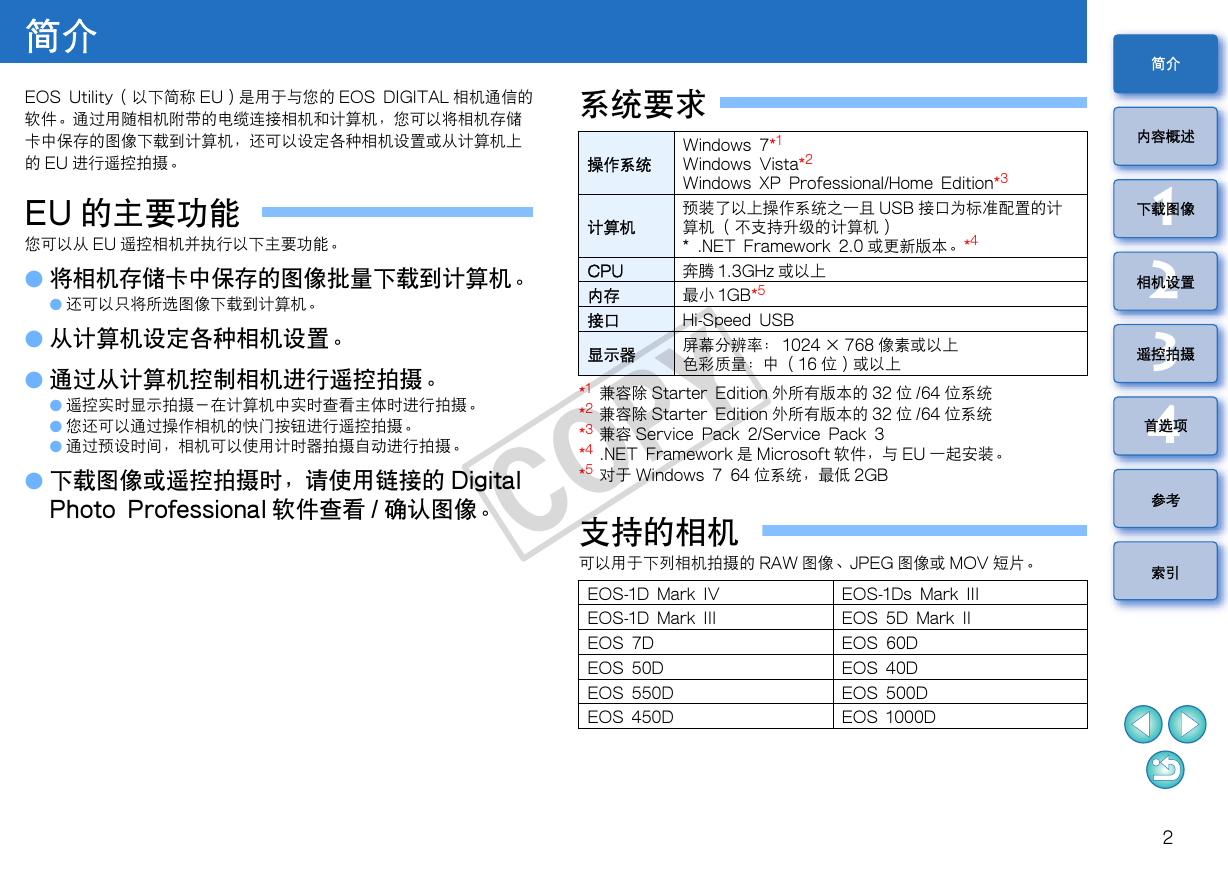Viewport: 1228px width, 869px height.
Task: Open the 内容概述 navigation tab
Action: 1165,136
